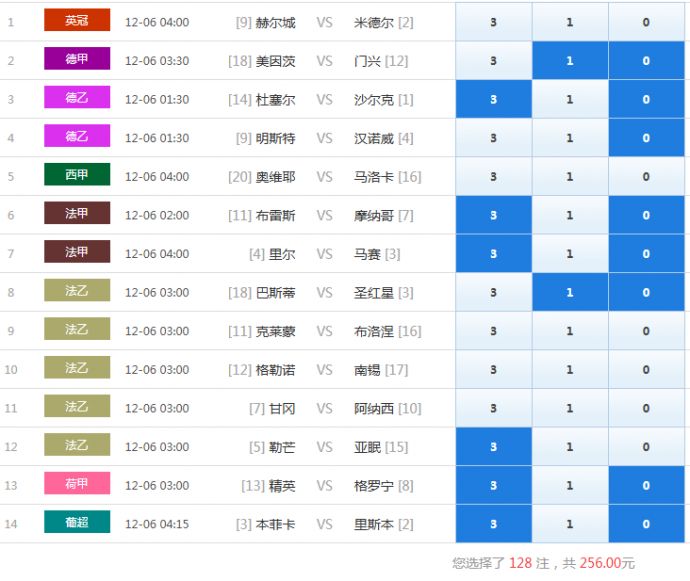The width and height of the screenshot is (690, 581).
Task: Click home team name 本菲卡
Action: (x=275, y=525)
